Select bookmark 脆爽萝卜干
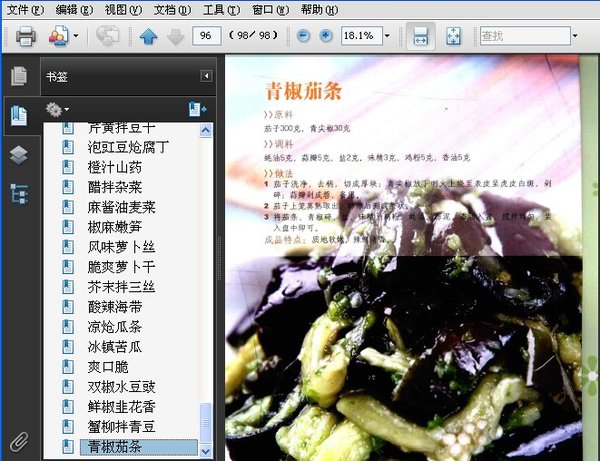Viewport: 600px width, 461px height. [x=121, y=267]
